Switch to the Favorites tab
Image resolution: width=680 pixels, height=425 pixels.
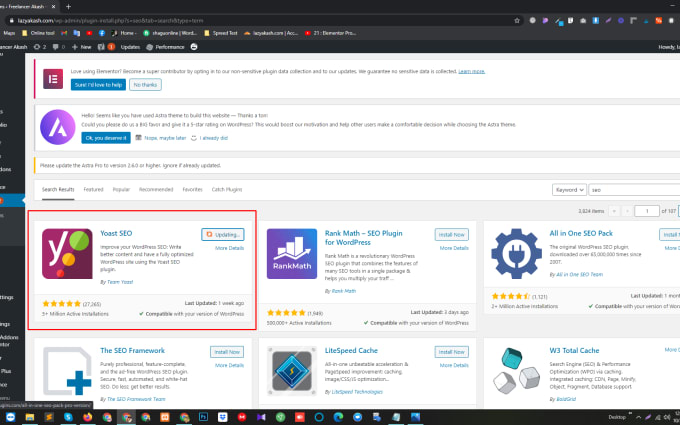193,190
